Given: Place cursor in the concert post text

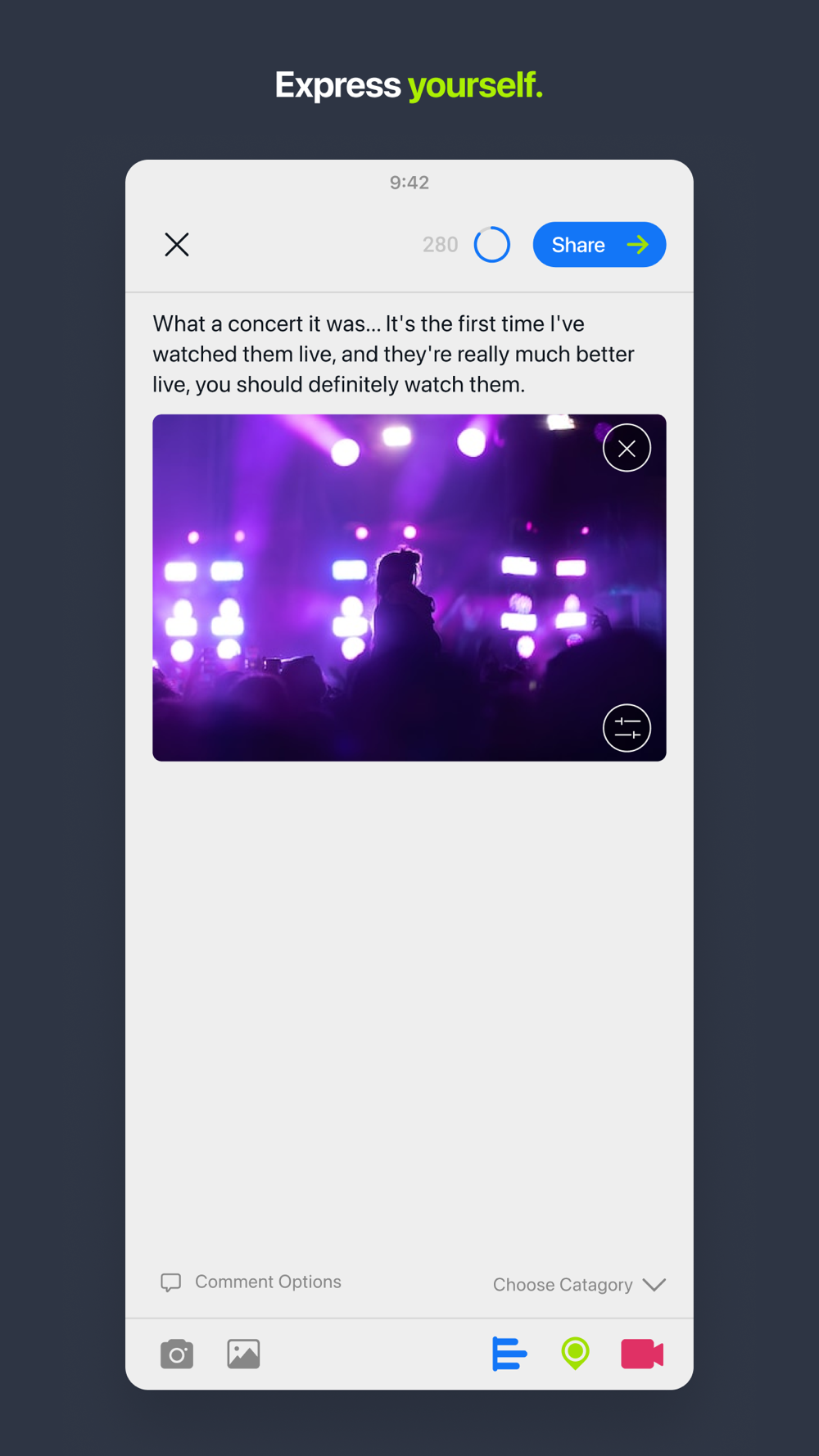Looking at the screenshot, I should point(393,354).
